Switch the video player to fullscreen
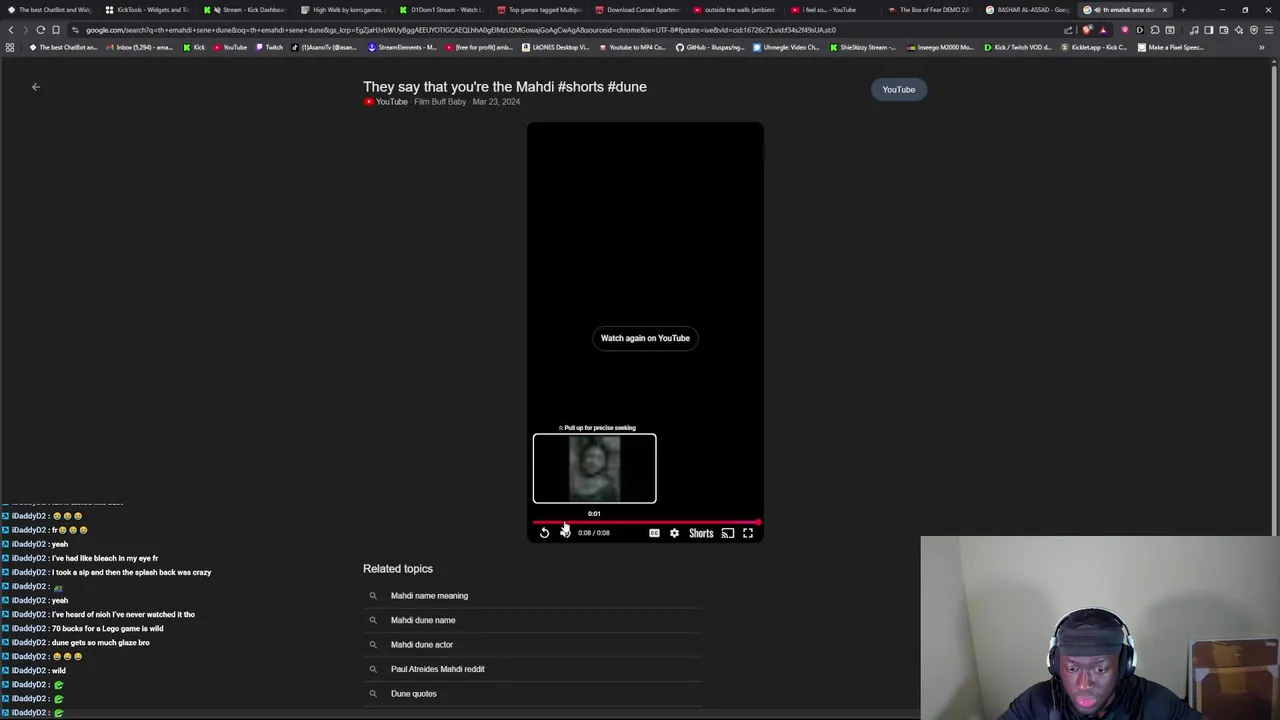1280x720 pixels. point(748,533)
